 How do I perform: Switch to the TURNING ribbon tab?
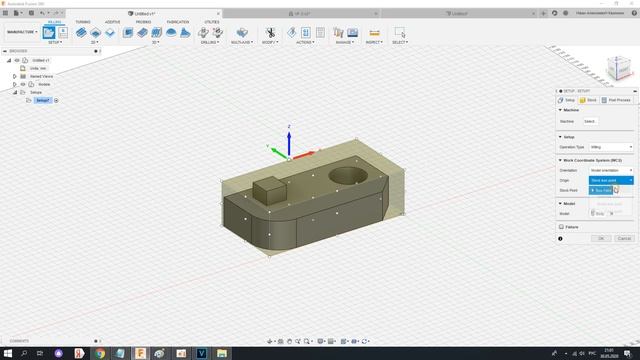click(x=83, y=22)
